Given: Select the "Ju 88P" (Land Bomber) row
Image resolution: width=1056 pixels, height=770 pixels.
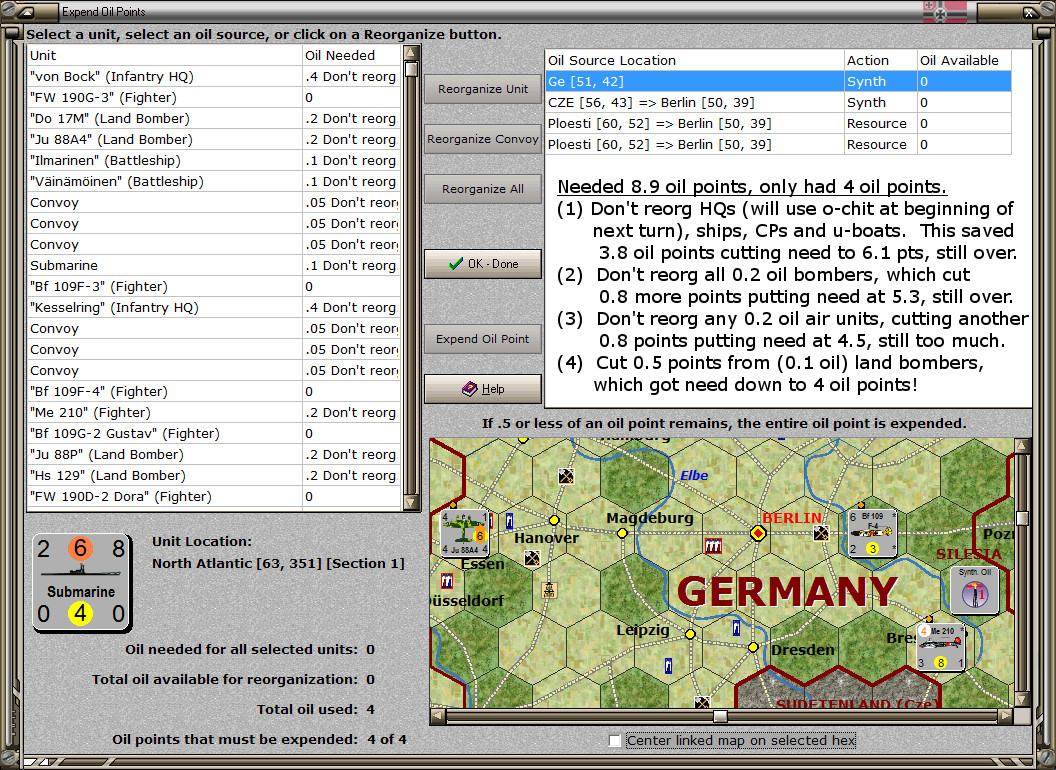Looking at the screenshot, I should [x=214, y=454].
